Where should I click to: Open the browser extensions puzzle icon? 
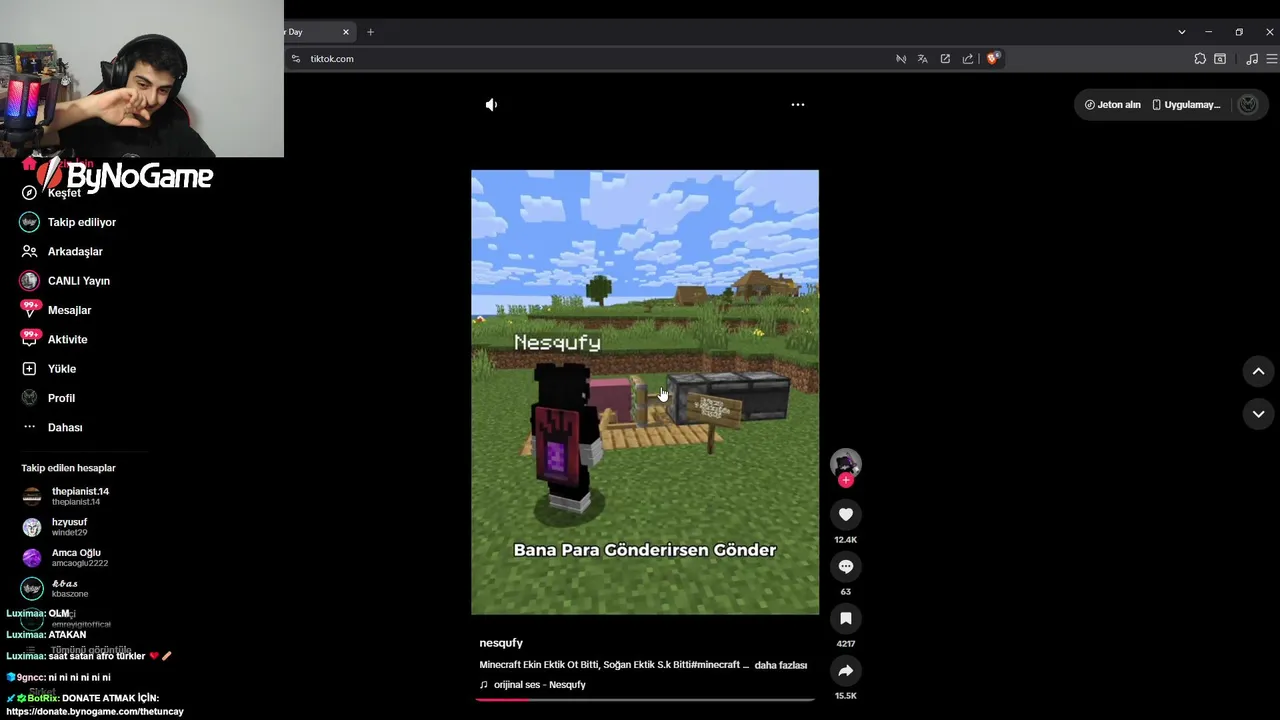[x=1200, y=59]
